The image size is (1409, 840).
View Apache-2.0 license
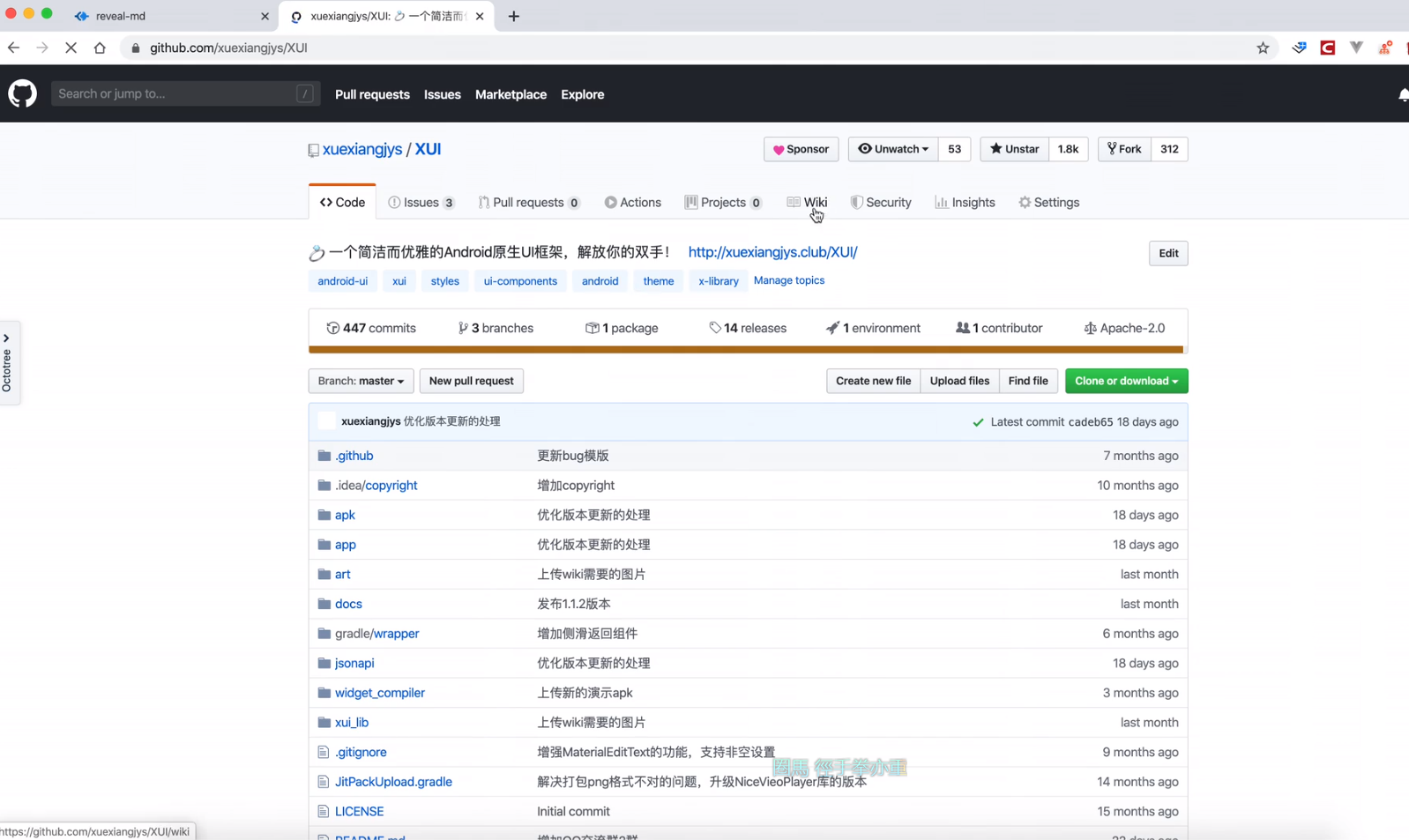1124,328
